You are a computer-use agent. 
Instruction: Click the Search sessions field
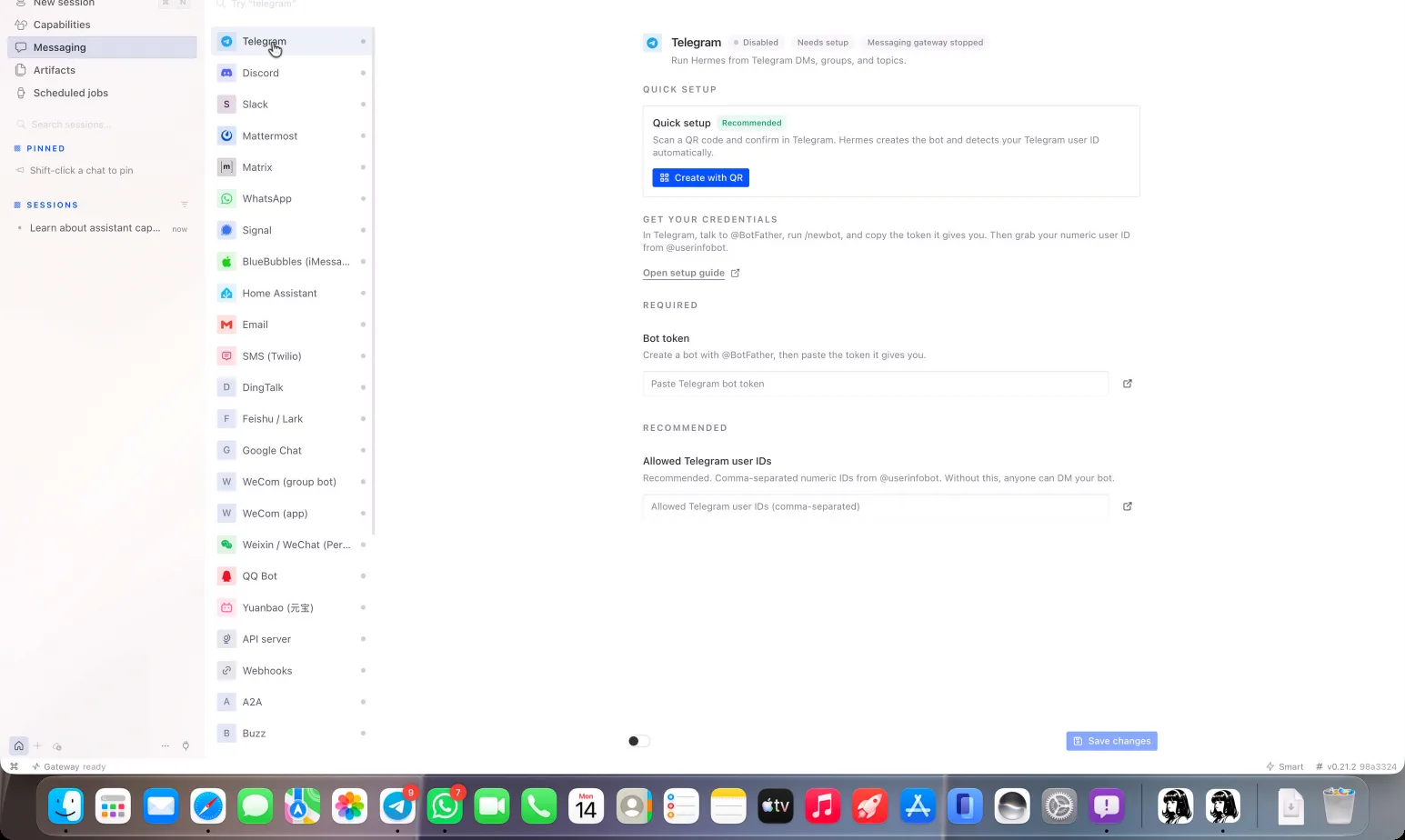[102, 125]
